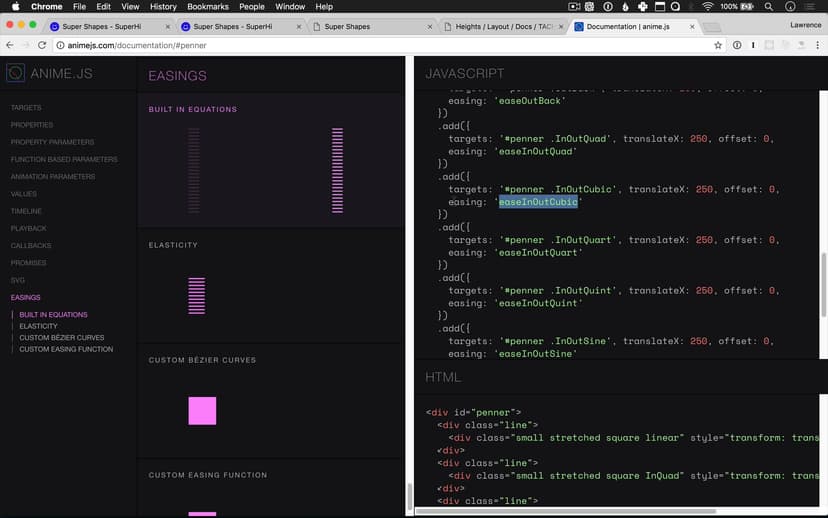Click the pink square Bézier demo

coord(202,411)
